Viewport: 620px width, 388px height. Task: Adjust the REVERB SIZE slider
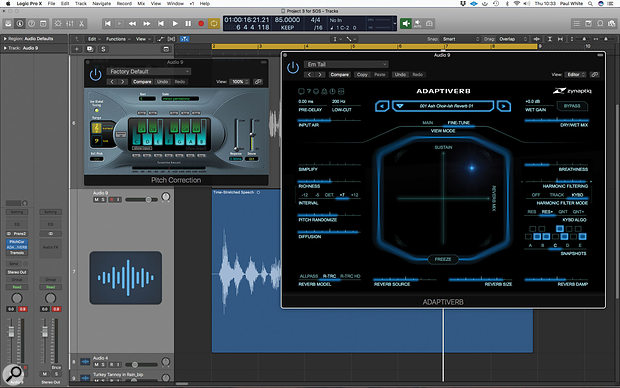[479, 279]
